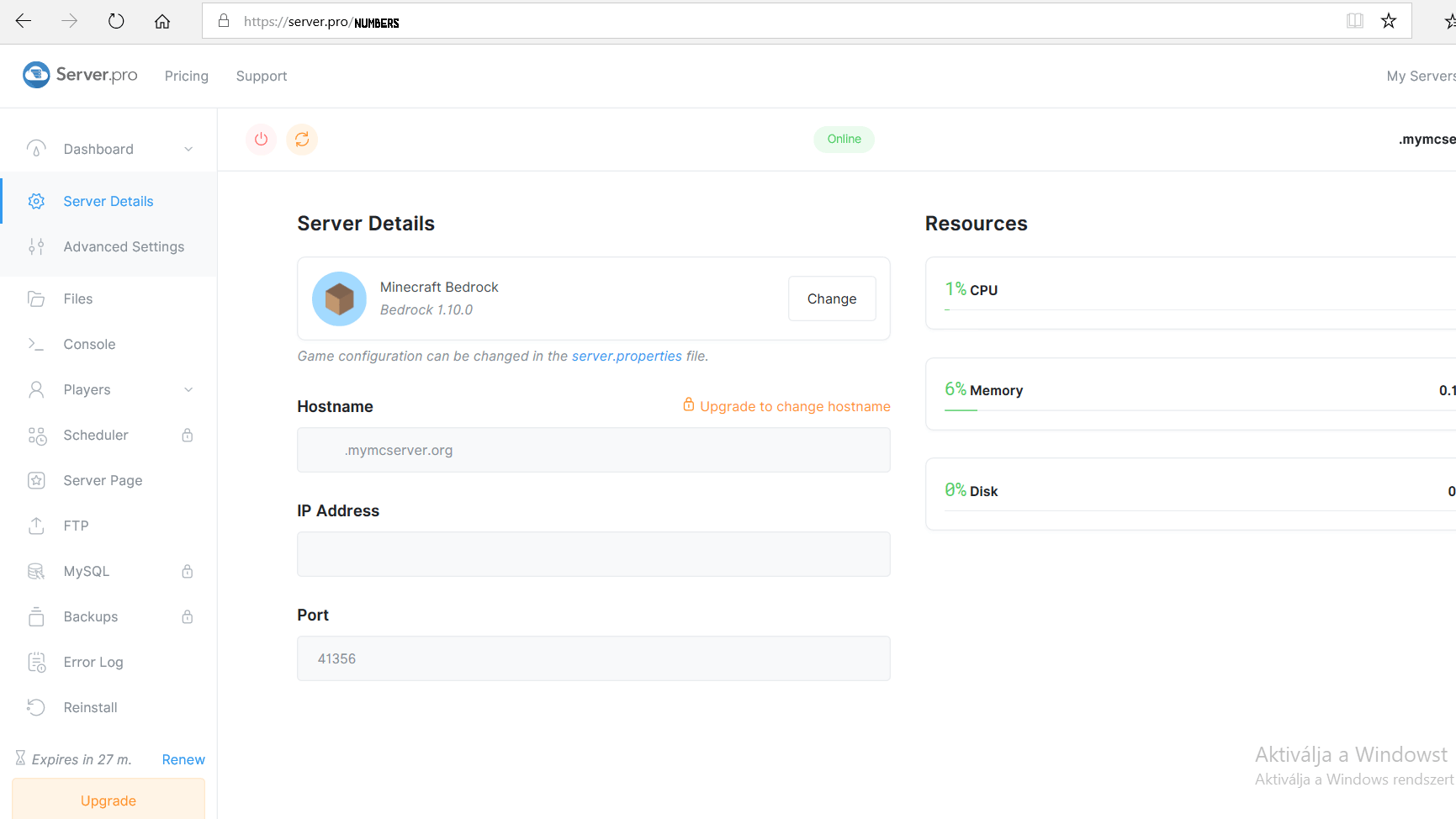Click the server.properties link
Viewport: 1456px width, 819px height.
(627, 356)
